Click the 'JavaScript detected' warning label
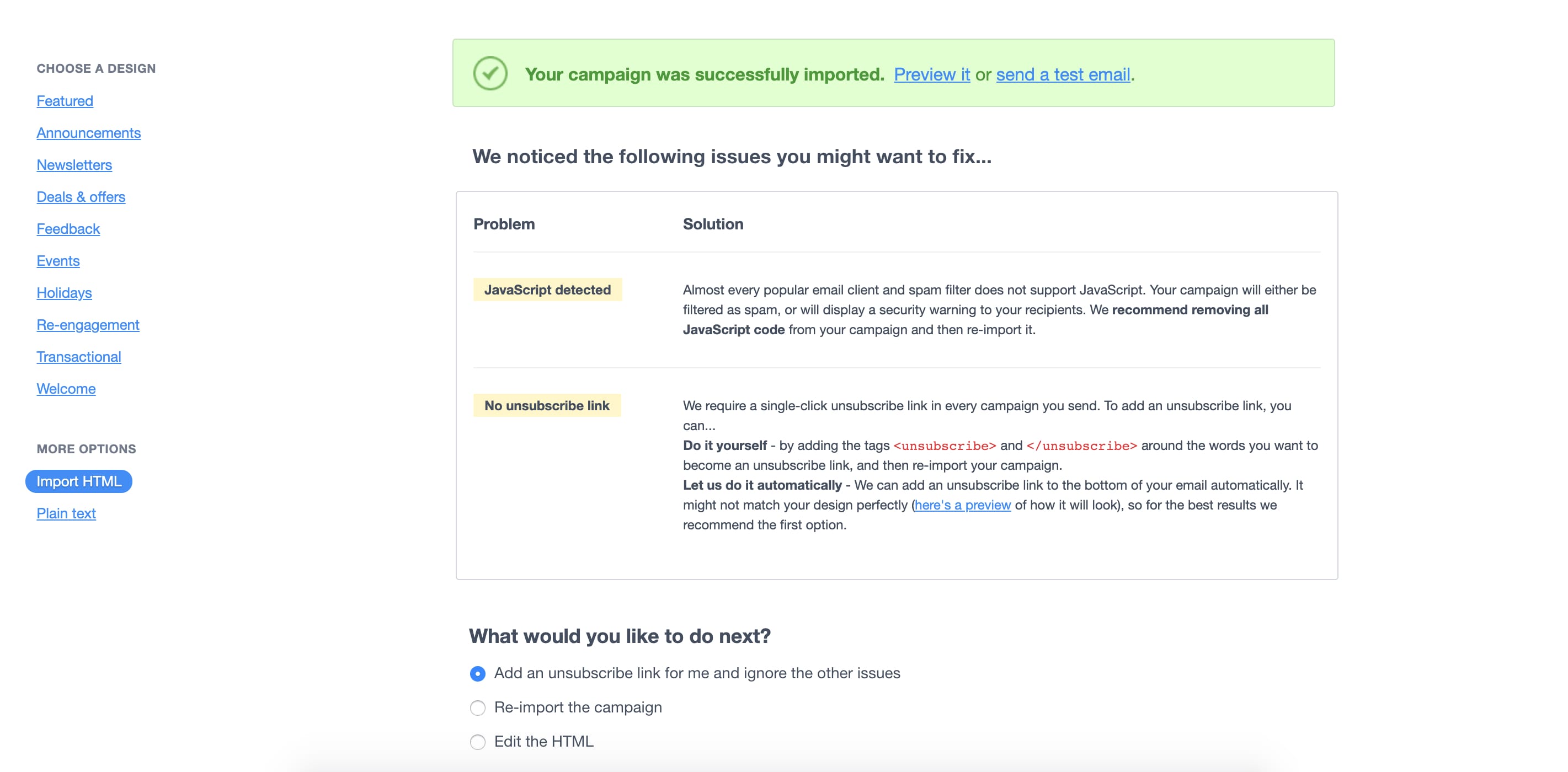1568x772 pixels. pyautogui.click(x=547, y=289)
